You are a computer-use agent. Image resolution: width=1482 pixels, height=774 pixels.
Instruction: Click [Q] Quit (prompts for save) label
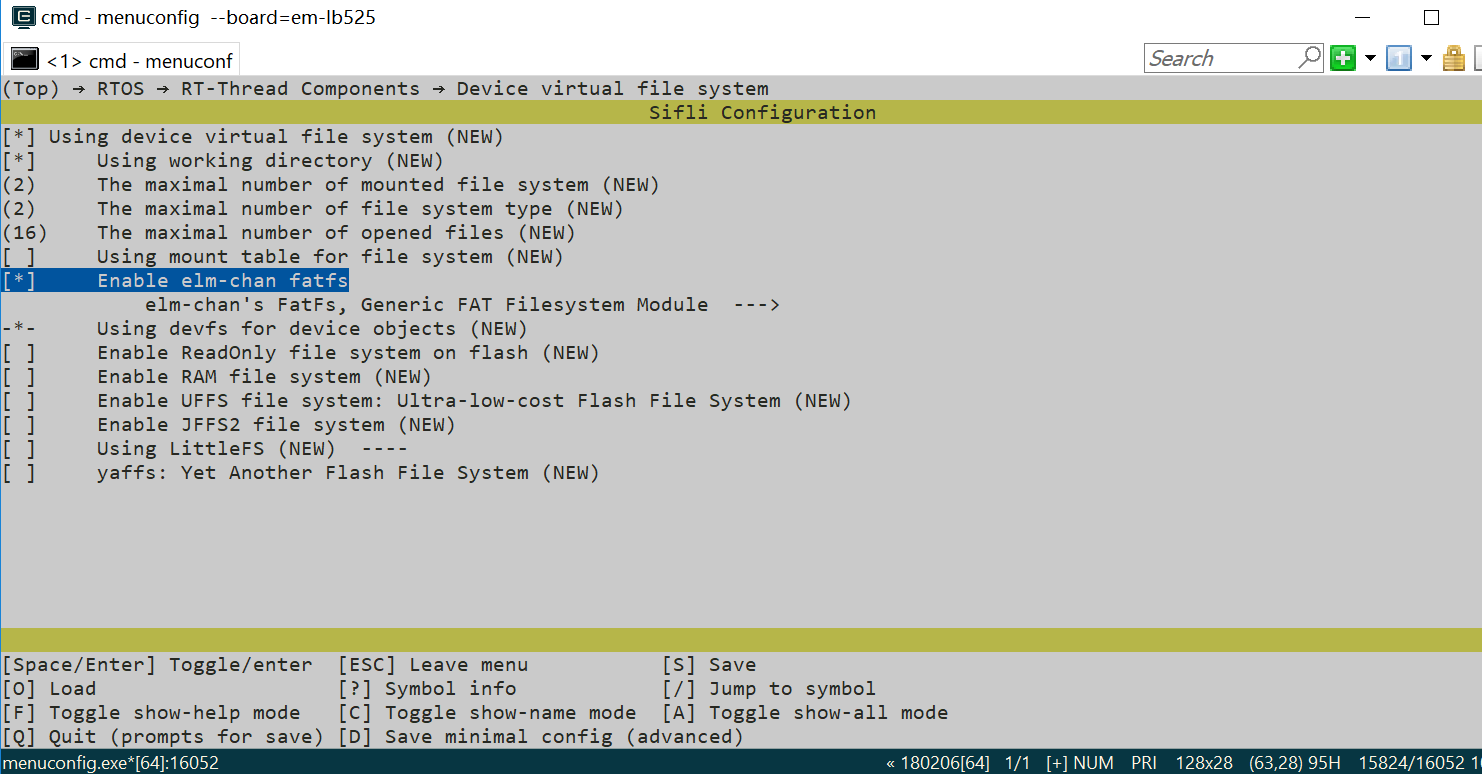click(162, 737)
